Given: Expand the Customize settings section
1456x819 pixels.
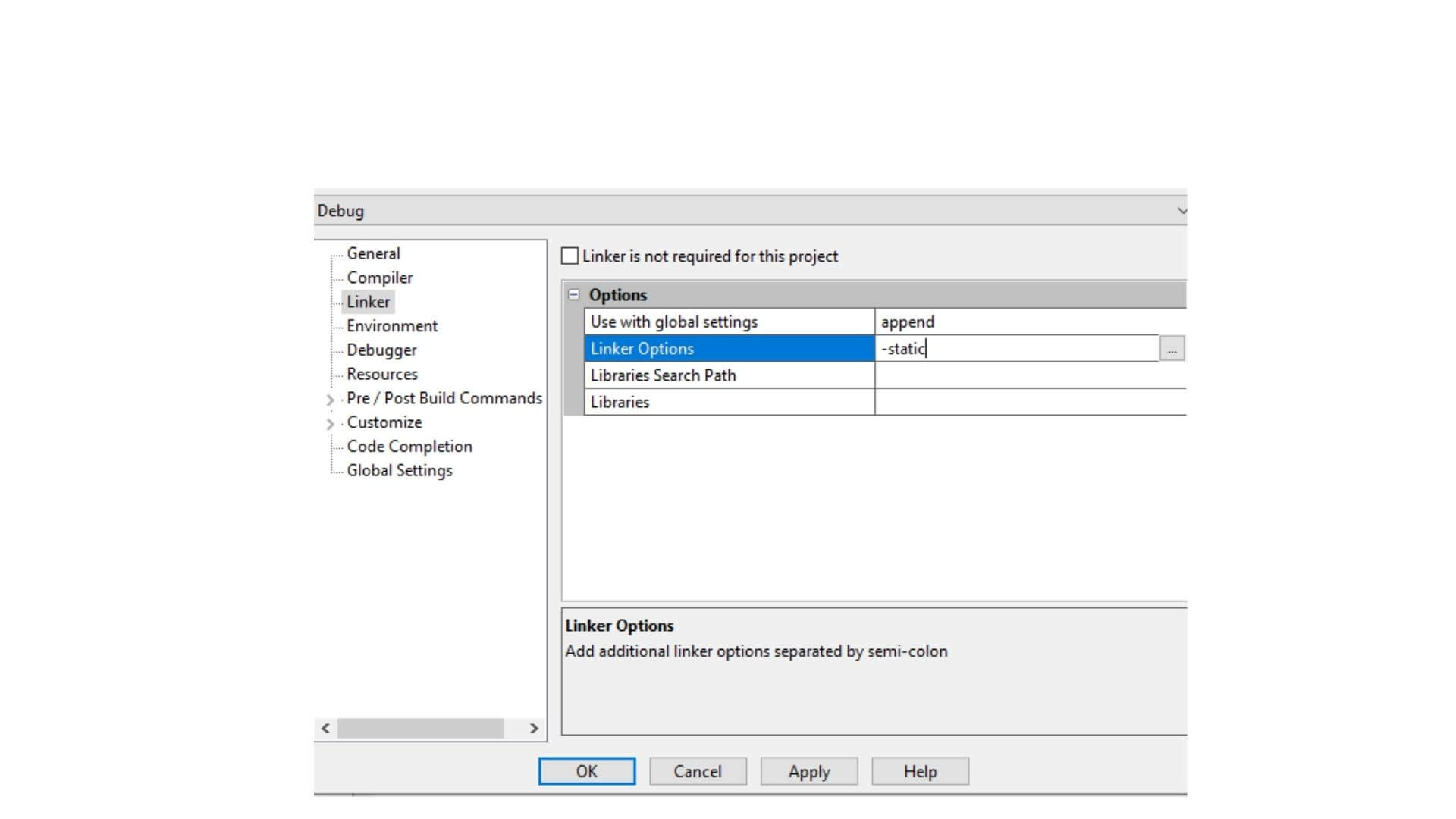Looking at the screenshot, I should (328, 422).
